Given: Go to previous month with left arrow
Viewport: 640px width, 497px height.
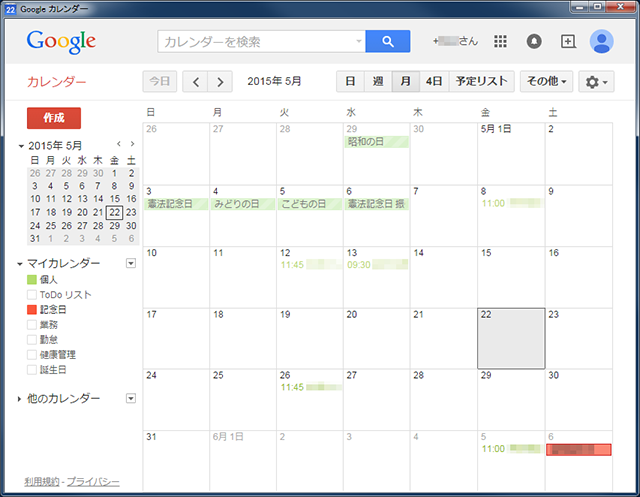Looking at the screenshot, I should pyautogui.click(x=196, y=81).
